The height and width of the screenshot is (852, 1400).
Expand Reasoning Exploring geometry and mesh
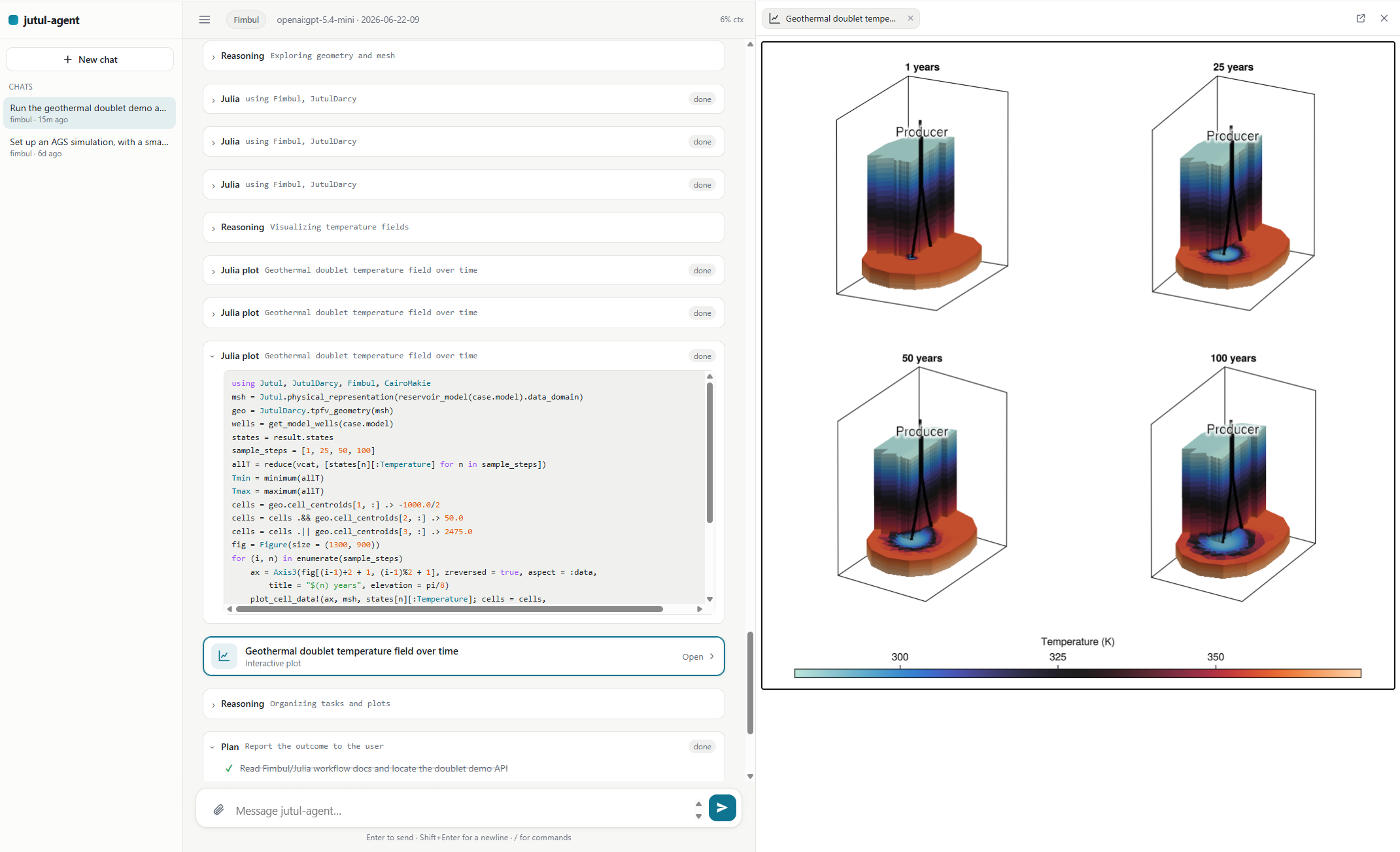click(464, 56)
